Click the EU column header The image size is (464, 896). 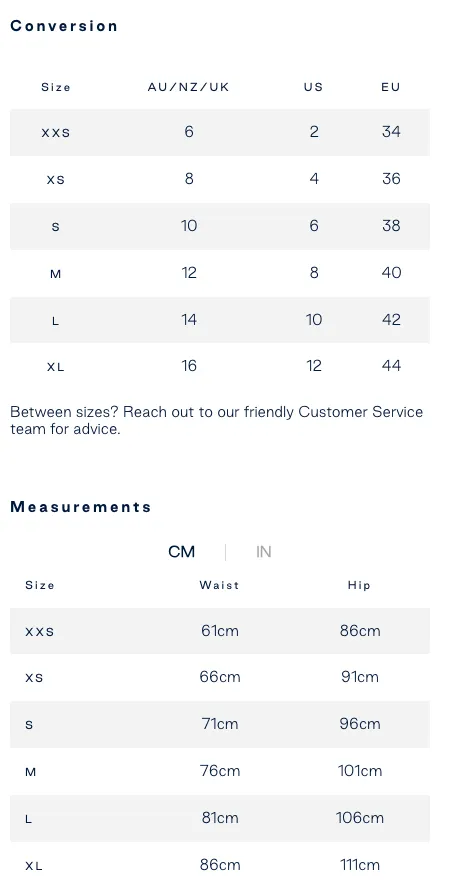point(391,87)
